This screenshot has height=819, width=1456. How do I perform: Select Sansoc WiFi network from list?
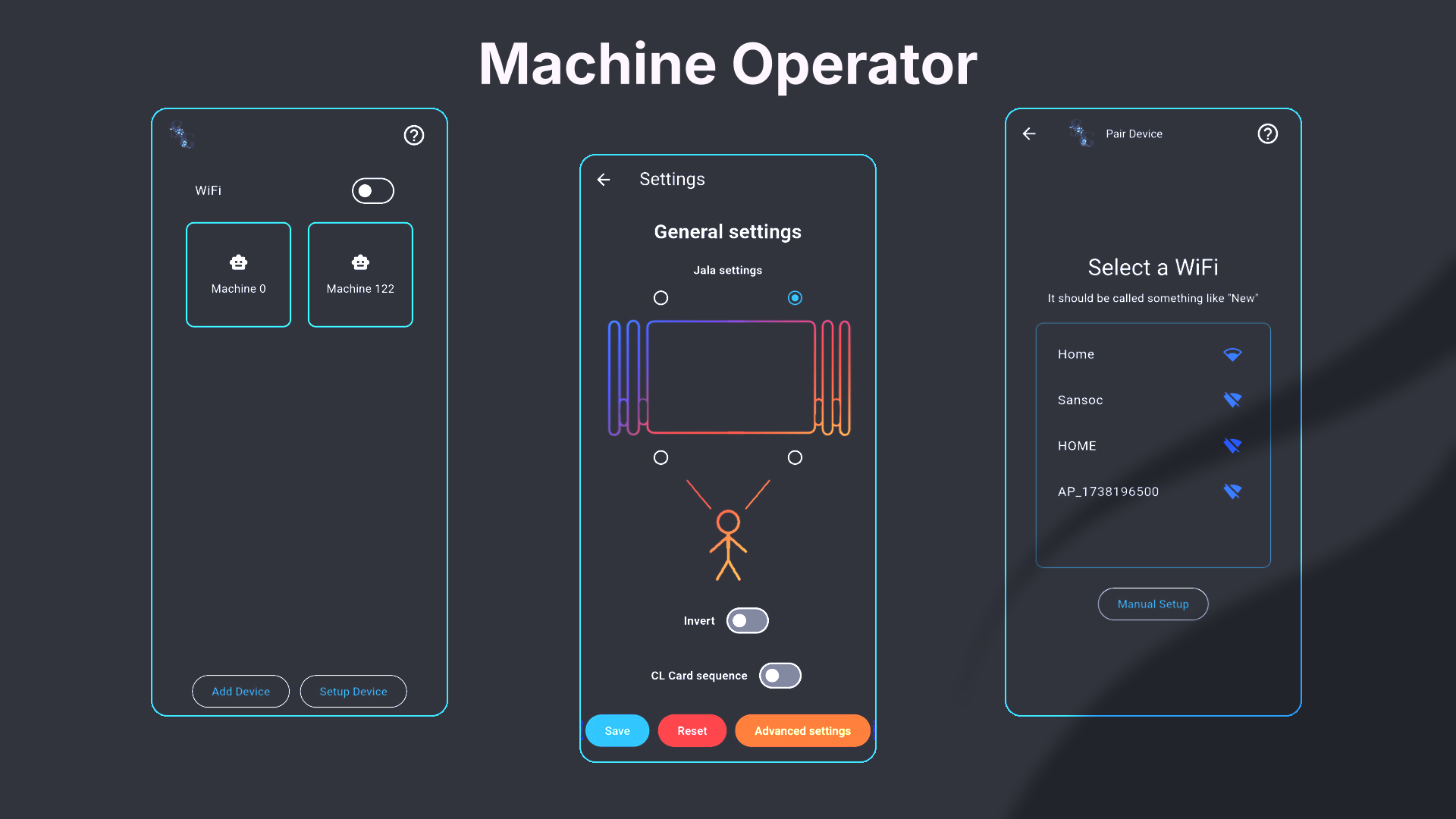pyautogui.click(x=1153, y=399)
